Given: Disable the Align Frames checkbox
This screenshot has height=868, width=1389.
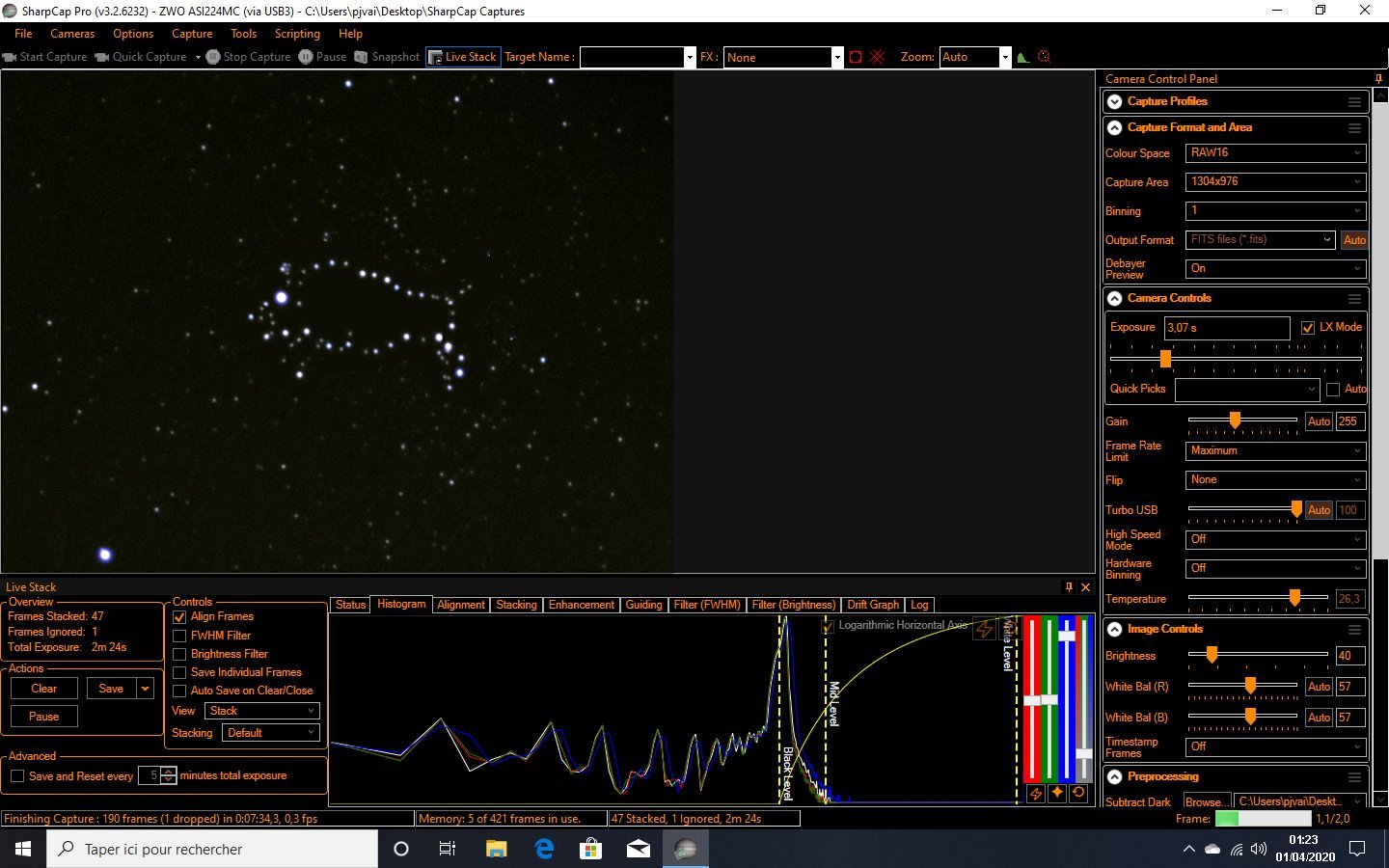Looking at the screenshot, I should (x=179, y=616).
